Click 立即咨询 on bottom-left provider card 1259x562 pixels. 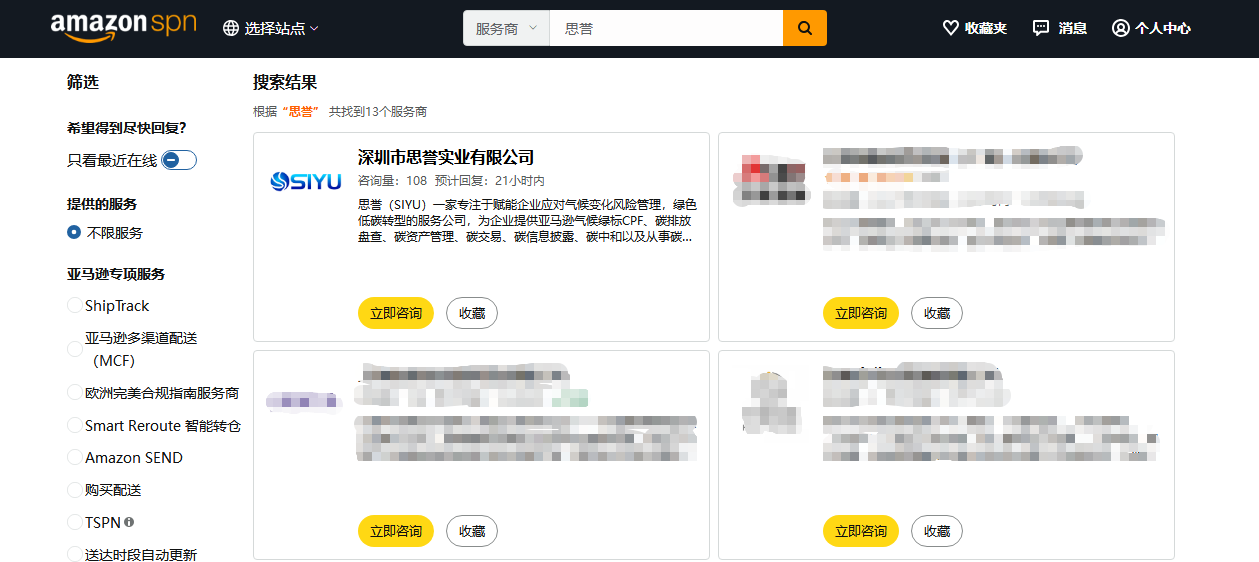click(396, 531)
